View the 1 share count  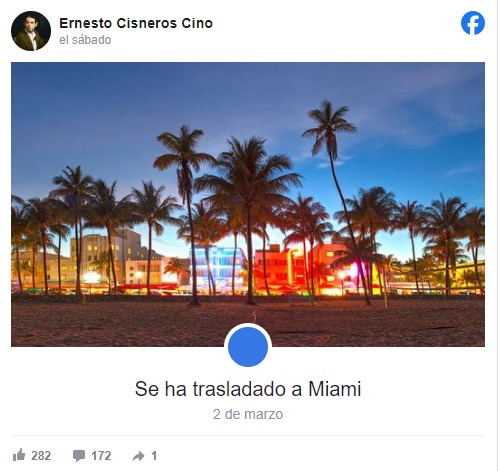[154, 456]
